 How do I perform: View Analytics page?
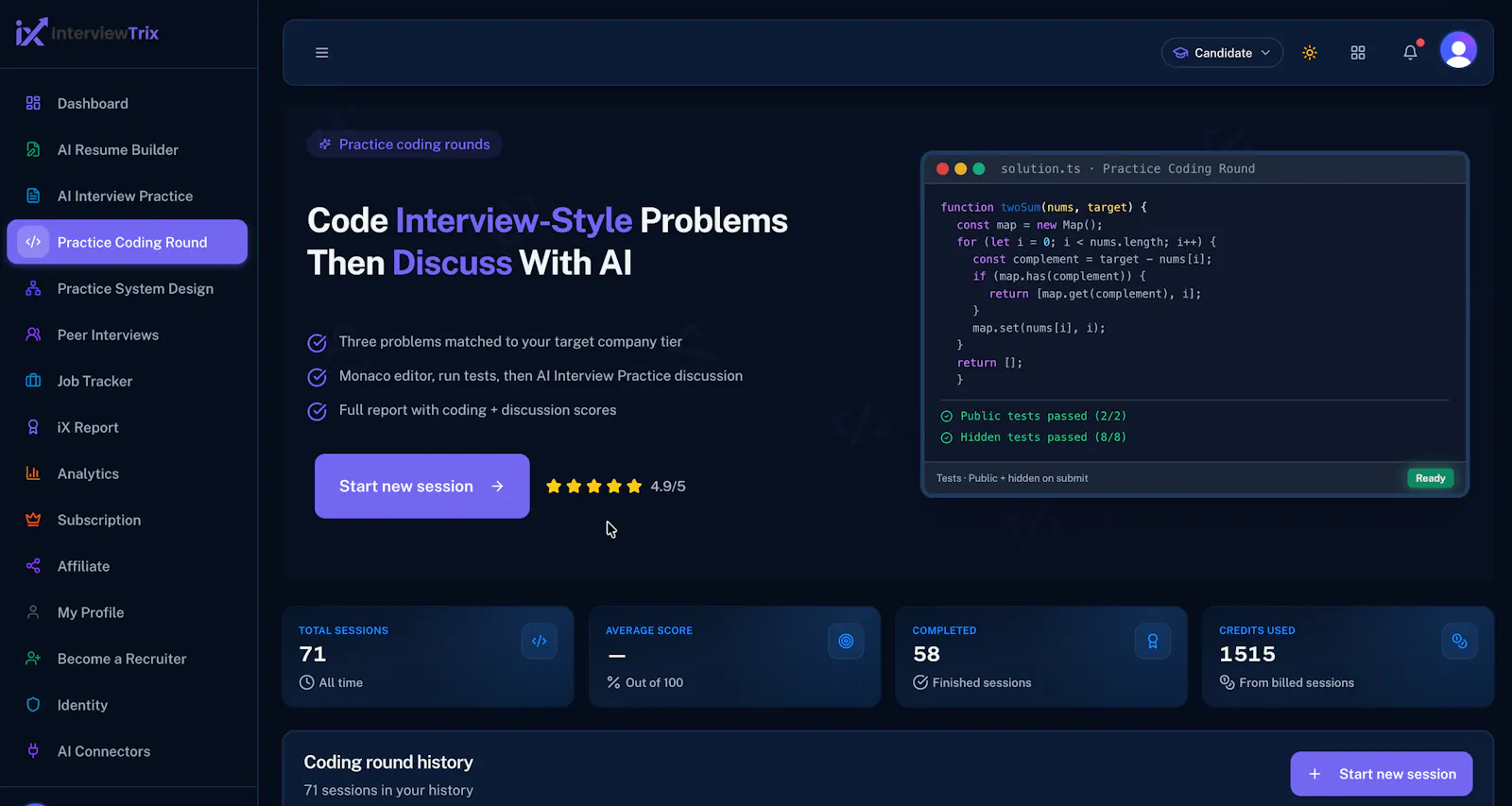tap(127, 473)
